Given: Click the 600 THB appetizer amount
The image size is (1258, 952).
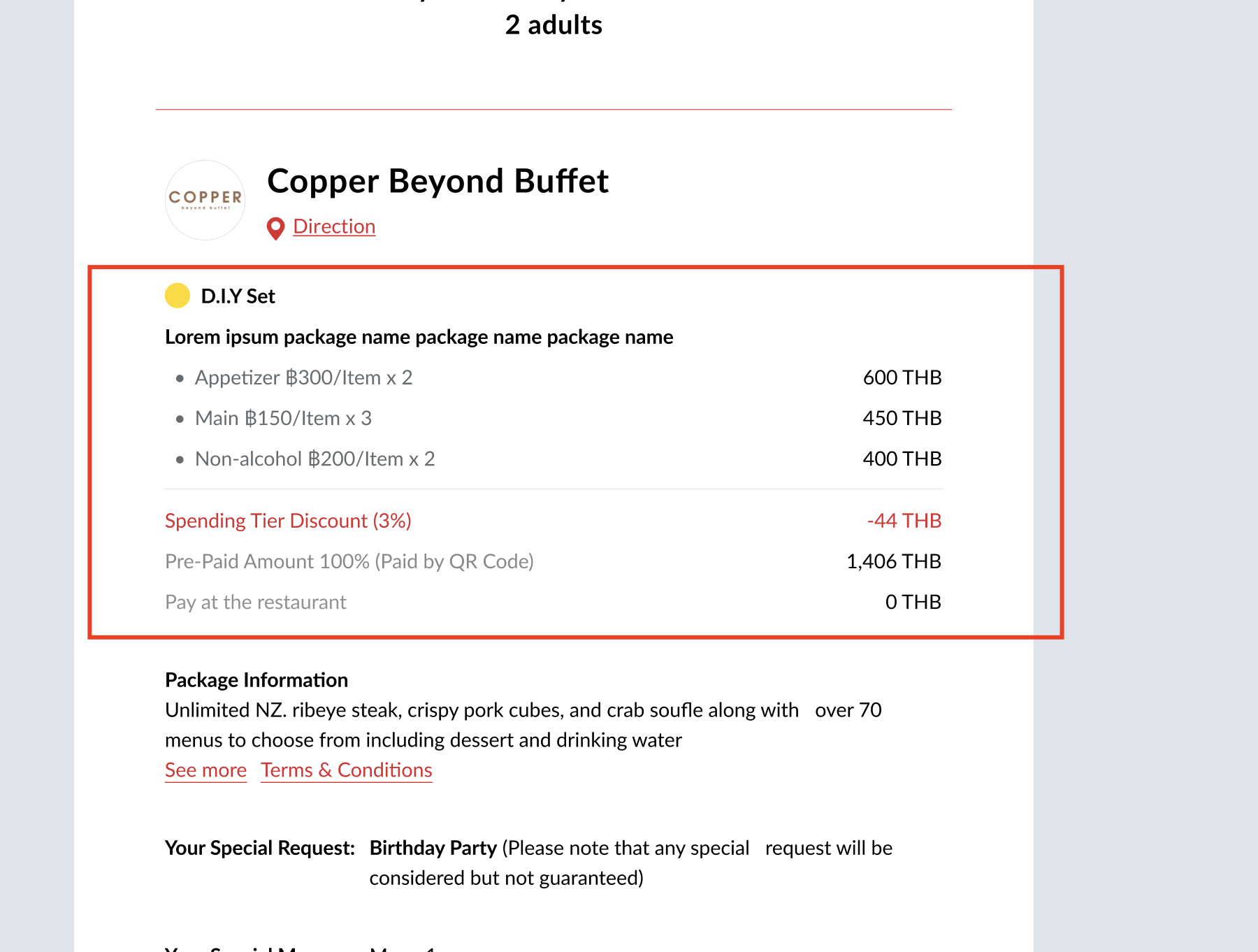Looking at the screenshot, I should (902, 377).
